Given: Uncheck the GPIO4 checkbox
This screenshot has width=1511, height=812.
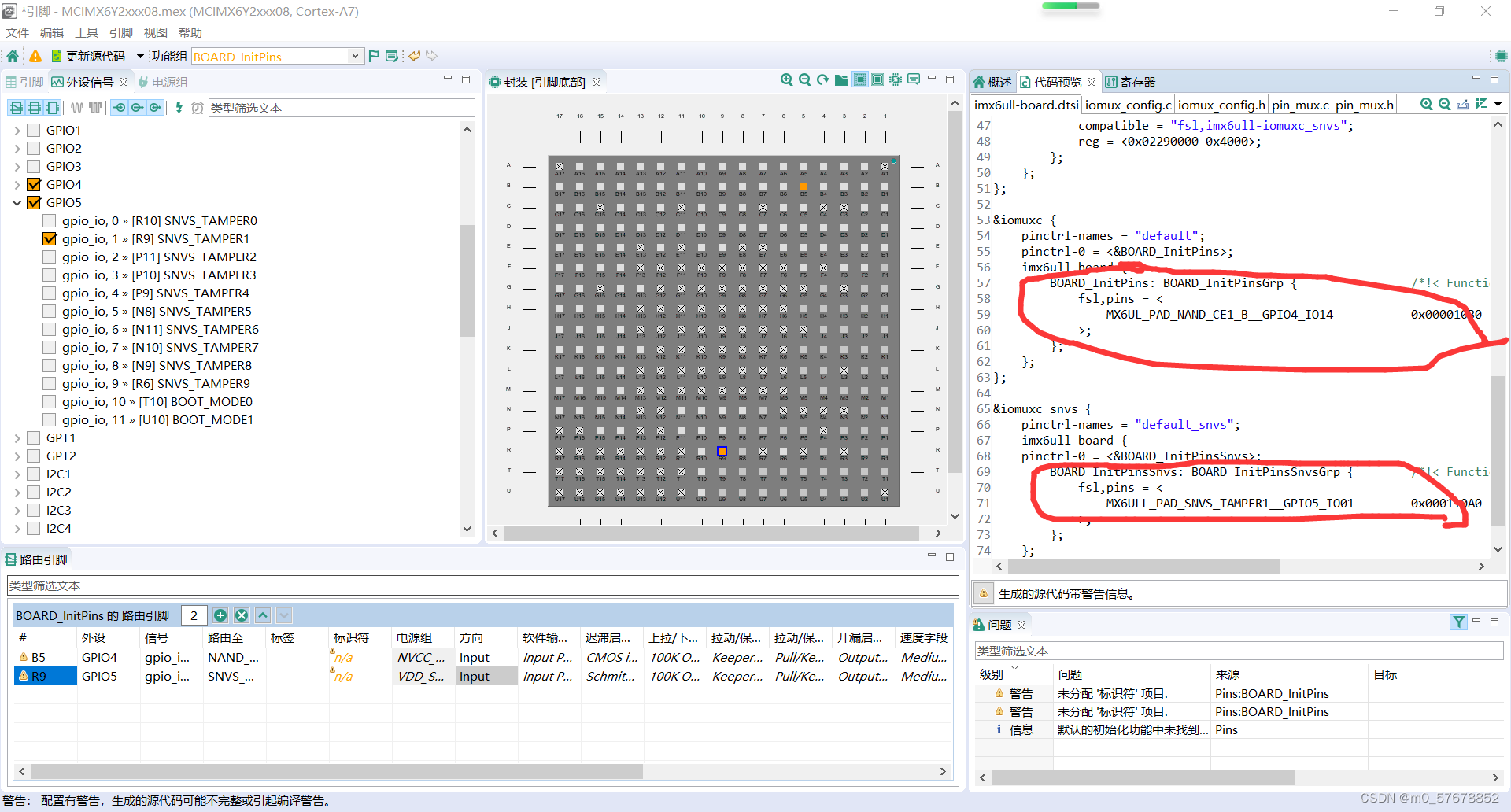Looking at the screenshot, I should tap(33, 184).
